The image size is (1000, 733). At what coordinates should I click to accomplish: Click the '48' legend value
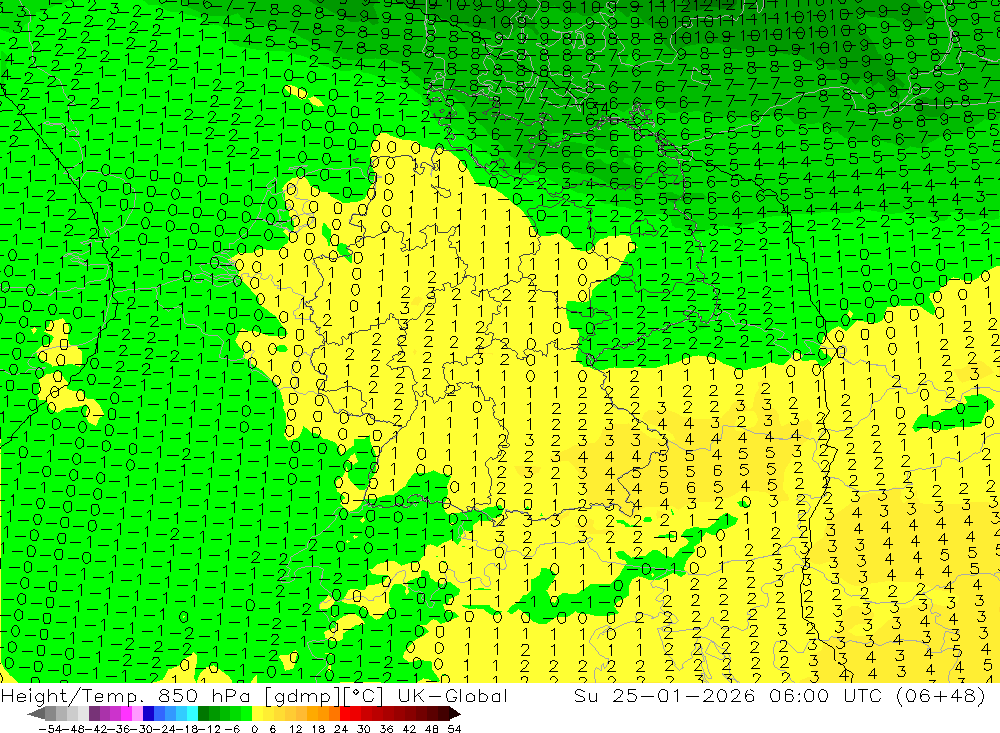point(432,729)
